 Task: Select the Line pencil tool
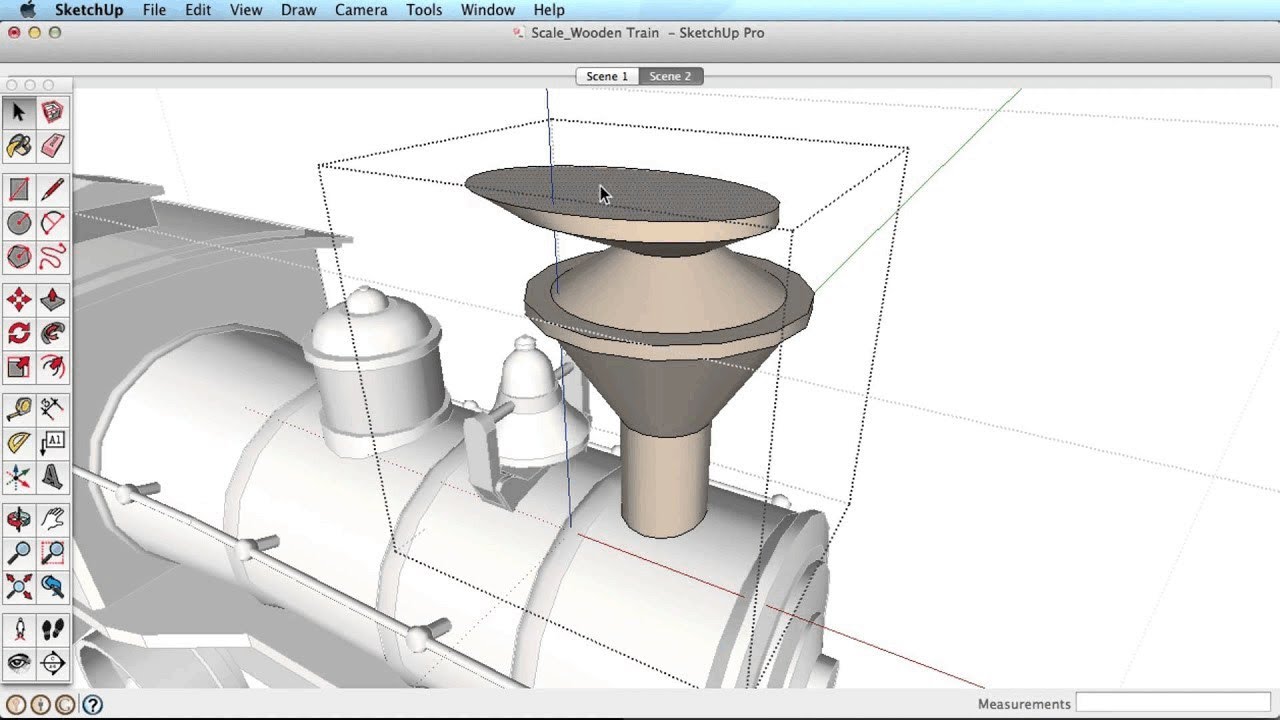[53, 189]
